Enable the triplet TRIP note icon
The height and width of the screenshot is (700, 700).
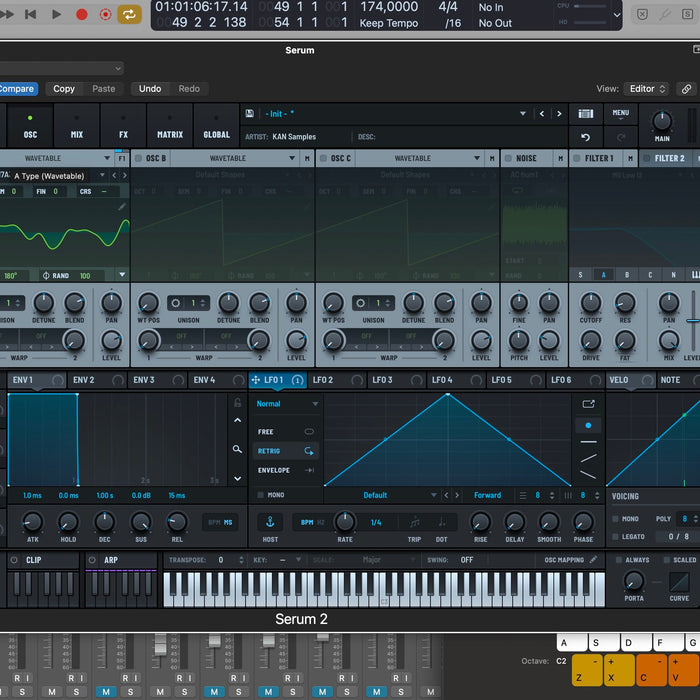click(x=414, y=522)
